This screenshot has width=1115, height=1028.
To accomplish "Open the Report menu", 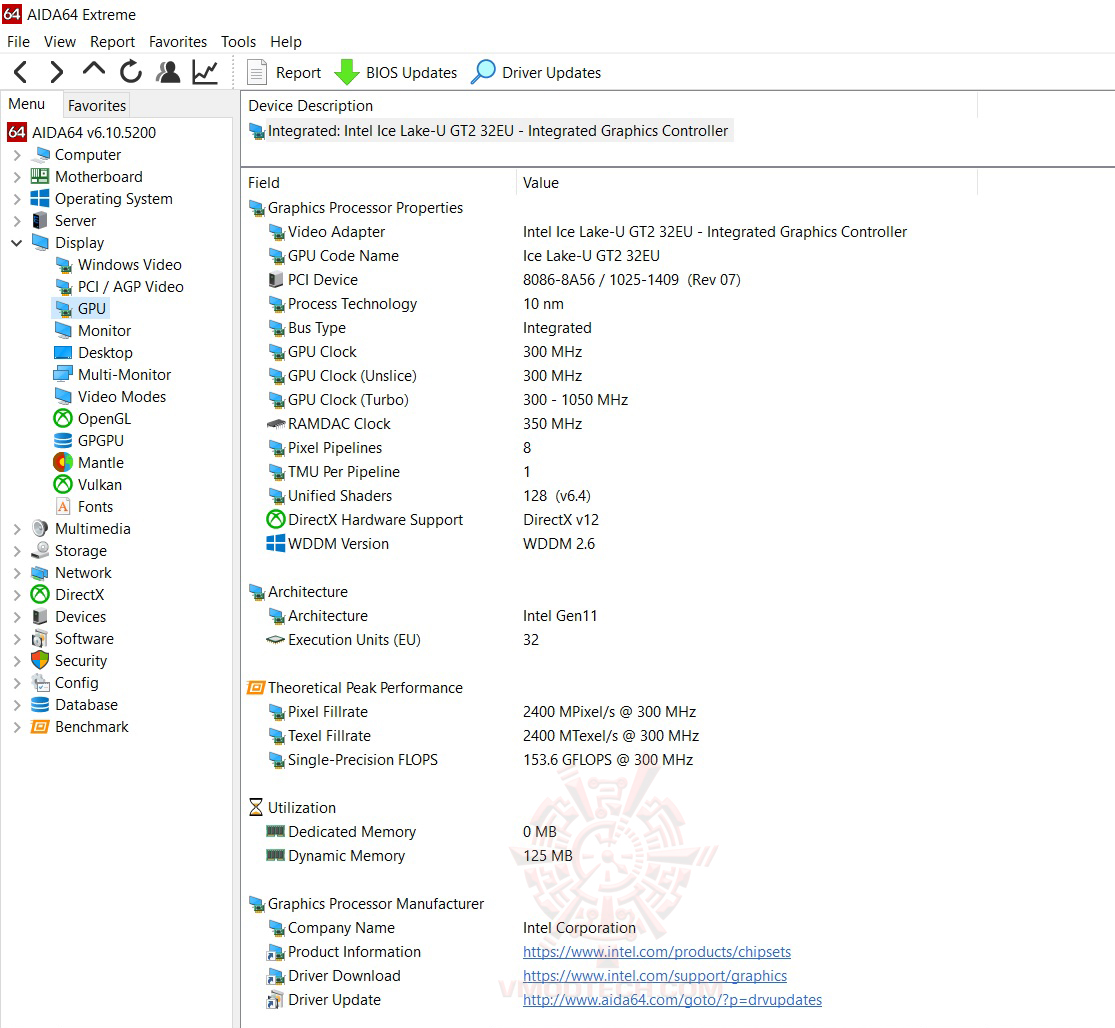I will 112,42.
